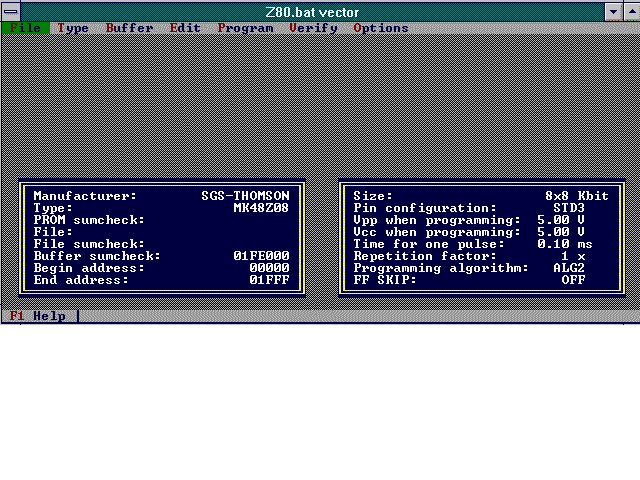Click the File sumcheck: label
The width and height of the screenshot is (640, 480).
tap(89, 244)
